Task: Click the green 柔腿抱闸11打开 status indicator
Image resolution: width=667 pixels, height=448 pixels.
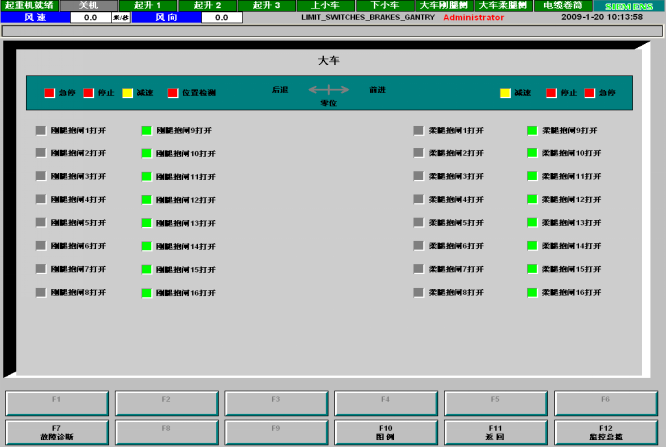Action: tap(532, 177)
